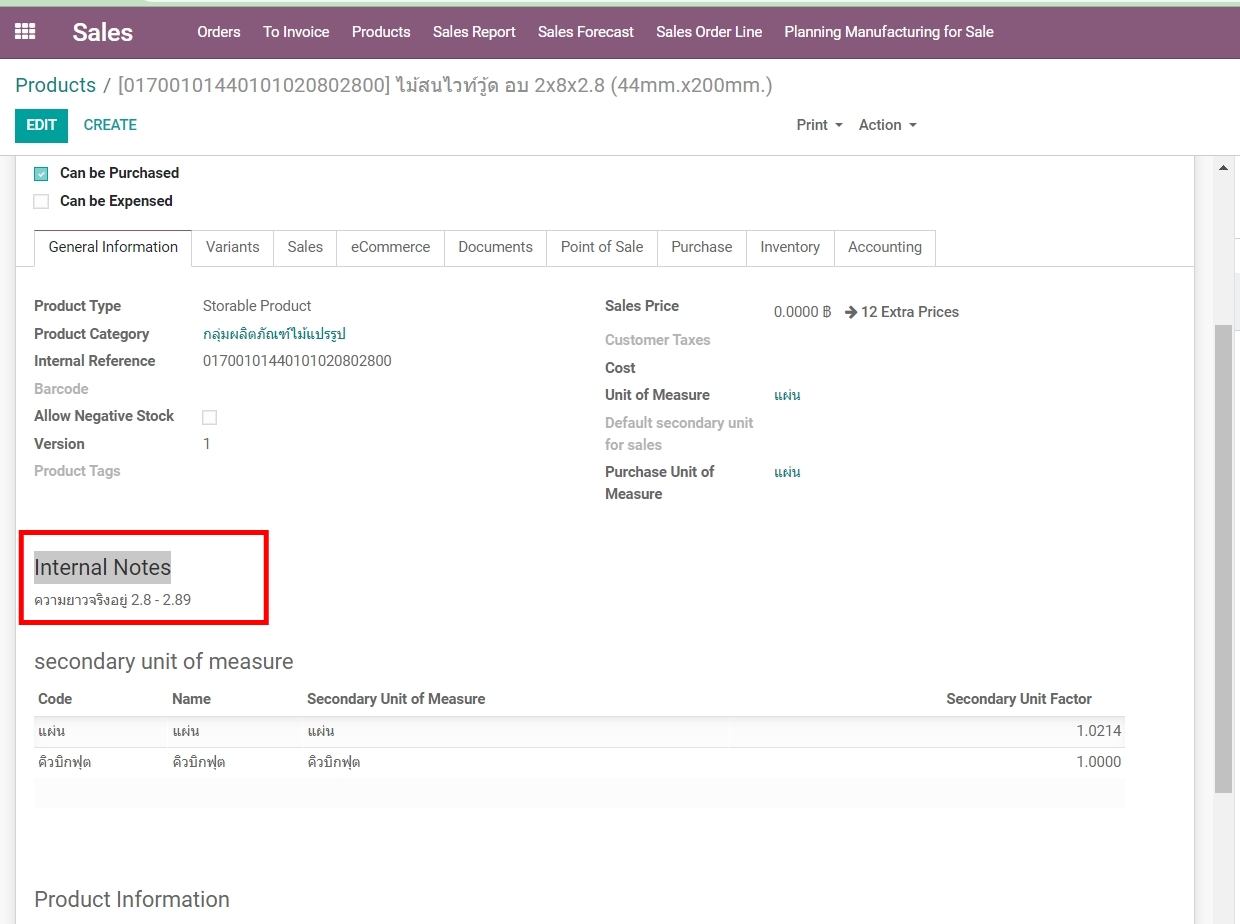Go back via Products breadcrumb link
Screen dimensions: 1240x924
[x=55, y=85]
